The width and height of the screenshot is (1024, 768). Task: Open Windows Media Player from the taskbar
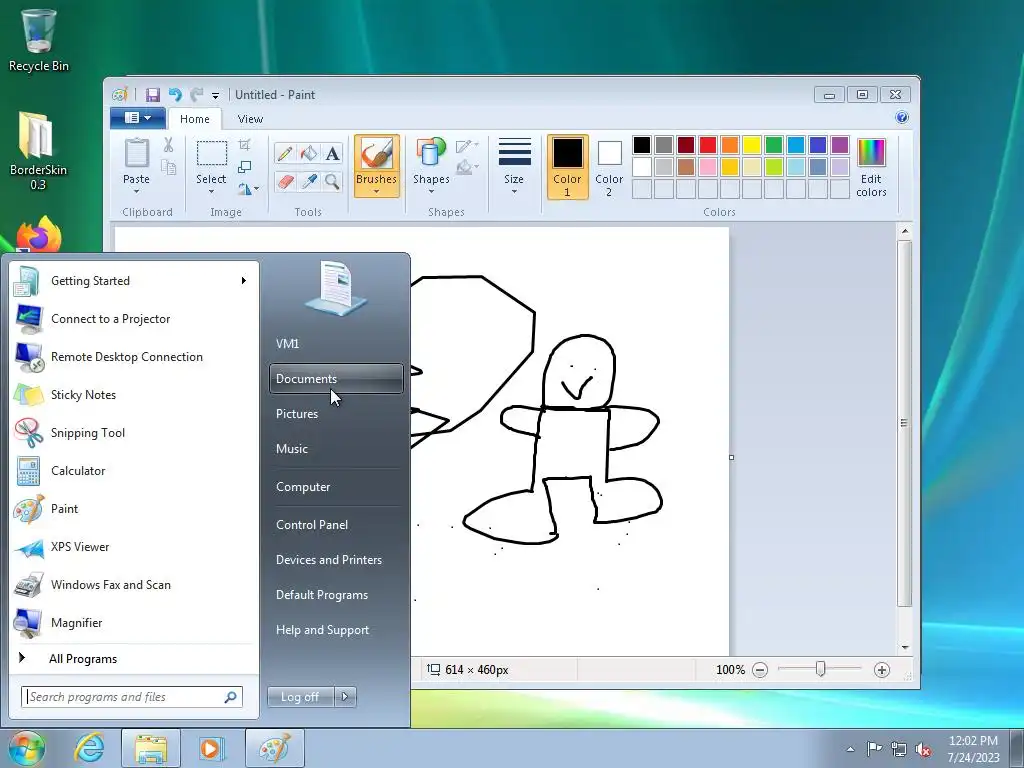tap(211, 748)
